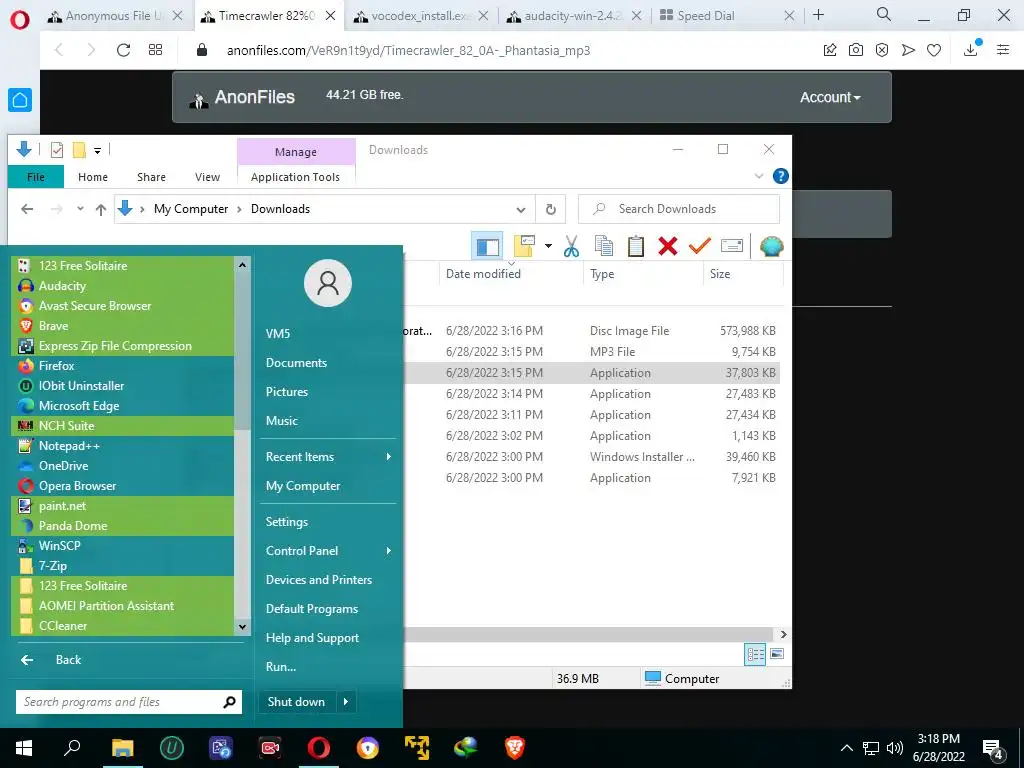Click the Manage contextual tab

pyautogui.click(x=296, y=152)
